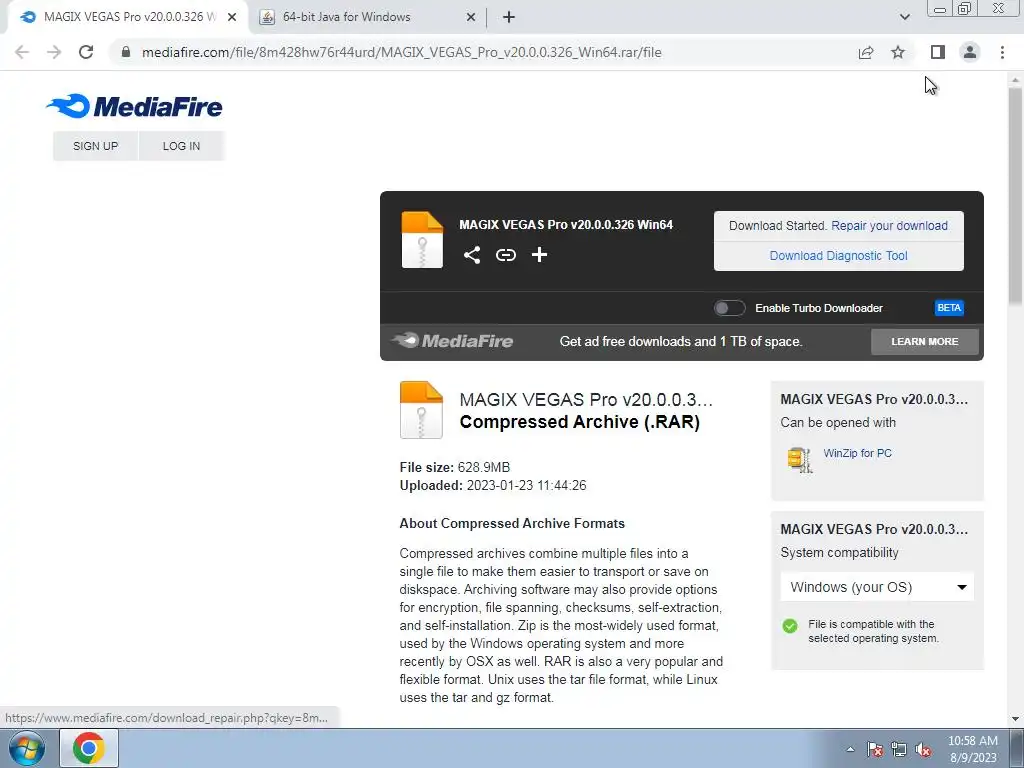This screenshot has width=1024, height=768.
Task: Click the 'Compressed Archive (.RAR)' heading
Action: coord(579,422)
